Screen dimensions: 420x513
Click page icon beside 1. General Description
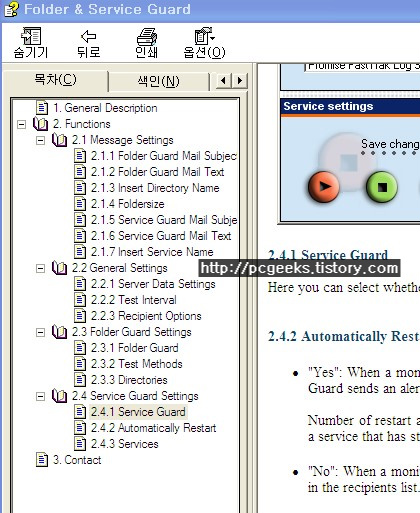[42, 108]
